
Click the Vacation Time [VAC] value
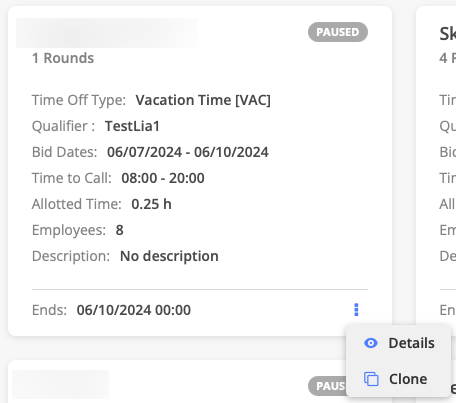203,100
